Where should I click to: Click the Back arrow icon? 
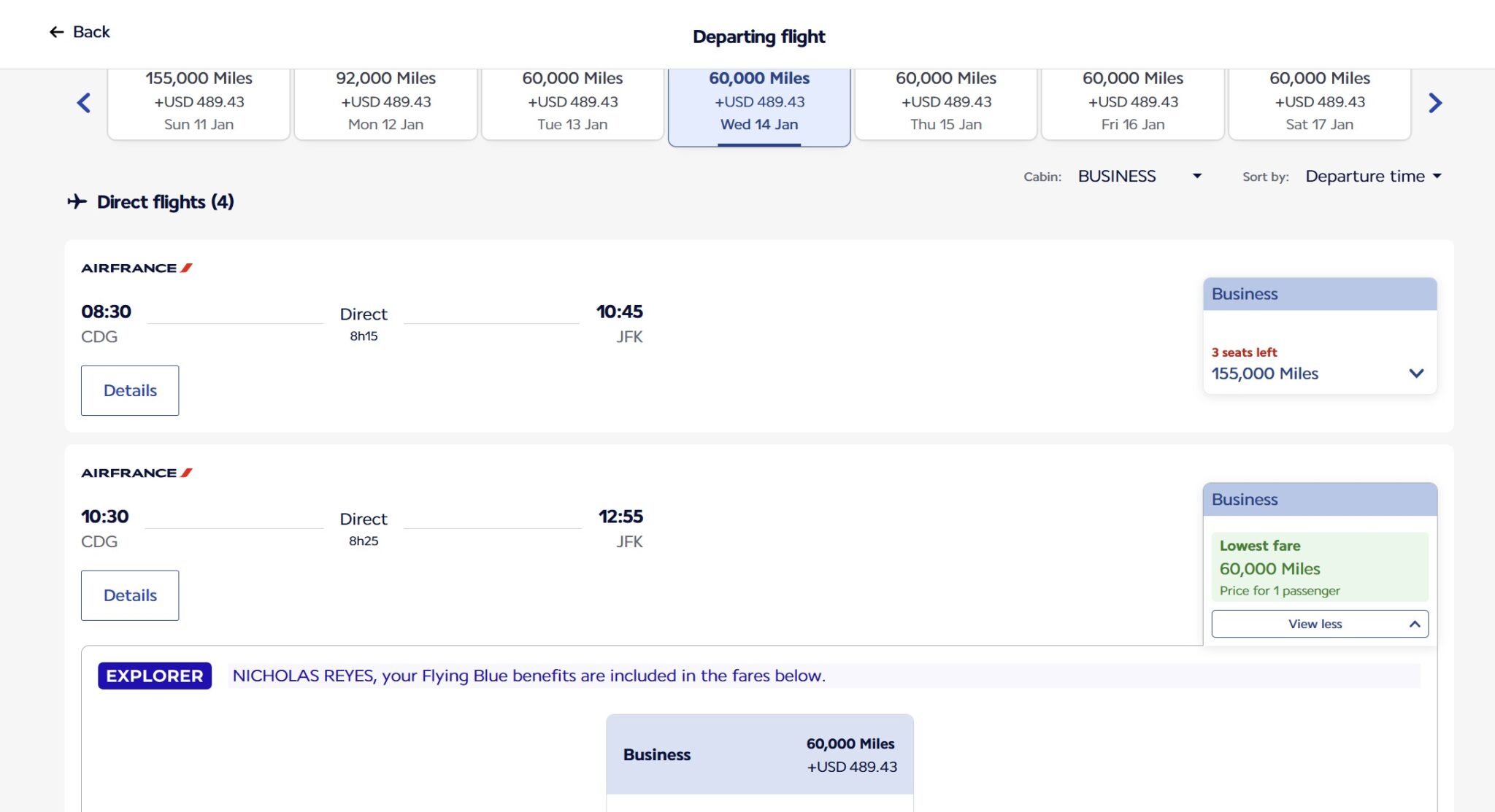click(56, 32)
